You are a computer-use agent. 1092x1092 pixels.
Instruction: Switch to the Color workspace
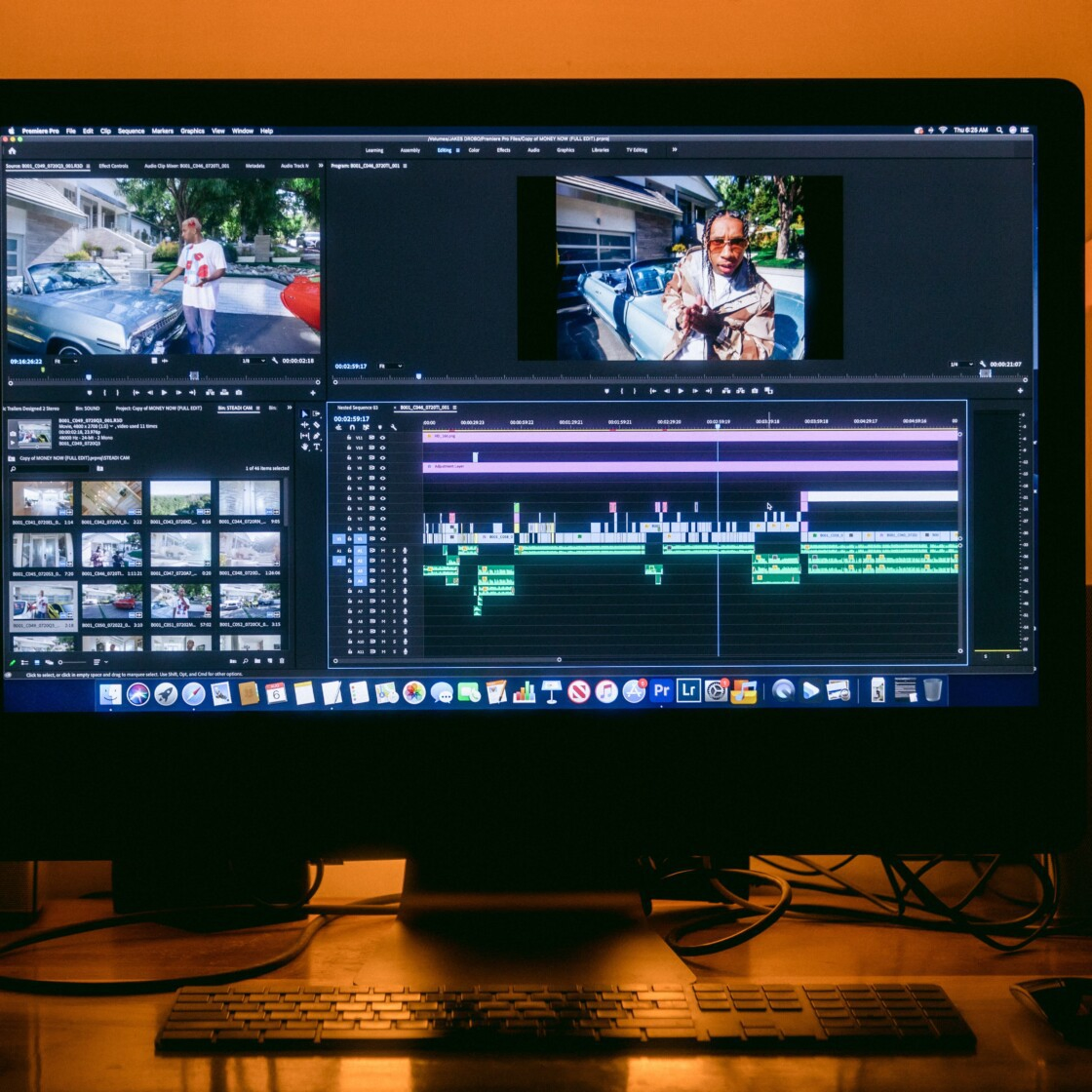coord(474,150)
